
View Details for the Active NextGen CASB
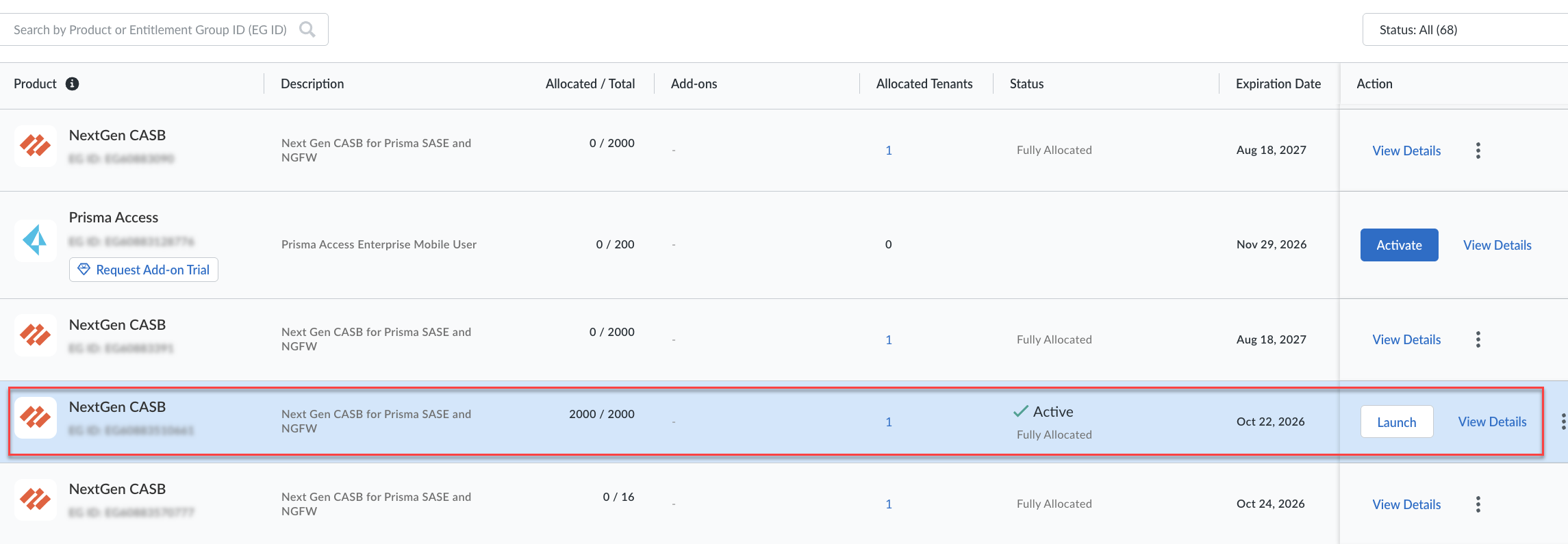(x=1492, y=422)
